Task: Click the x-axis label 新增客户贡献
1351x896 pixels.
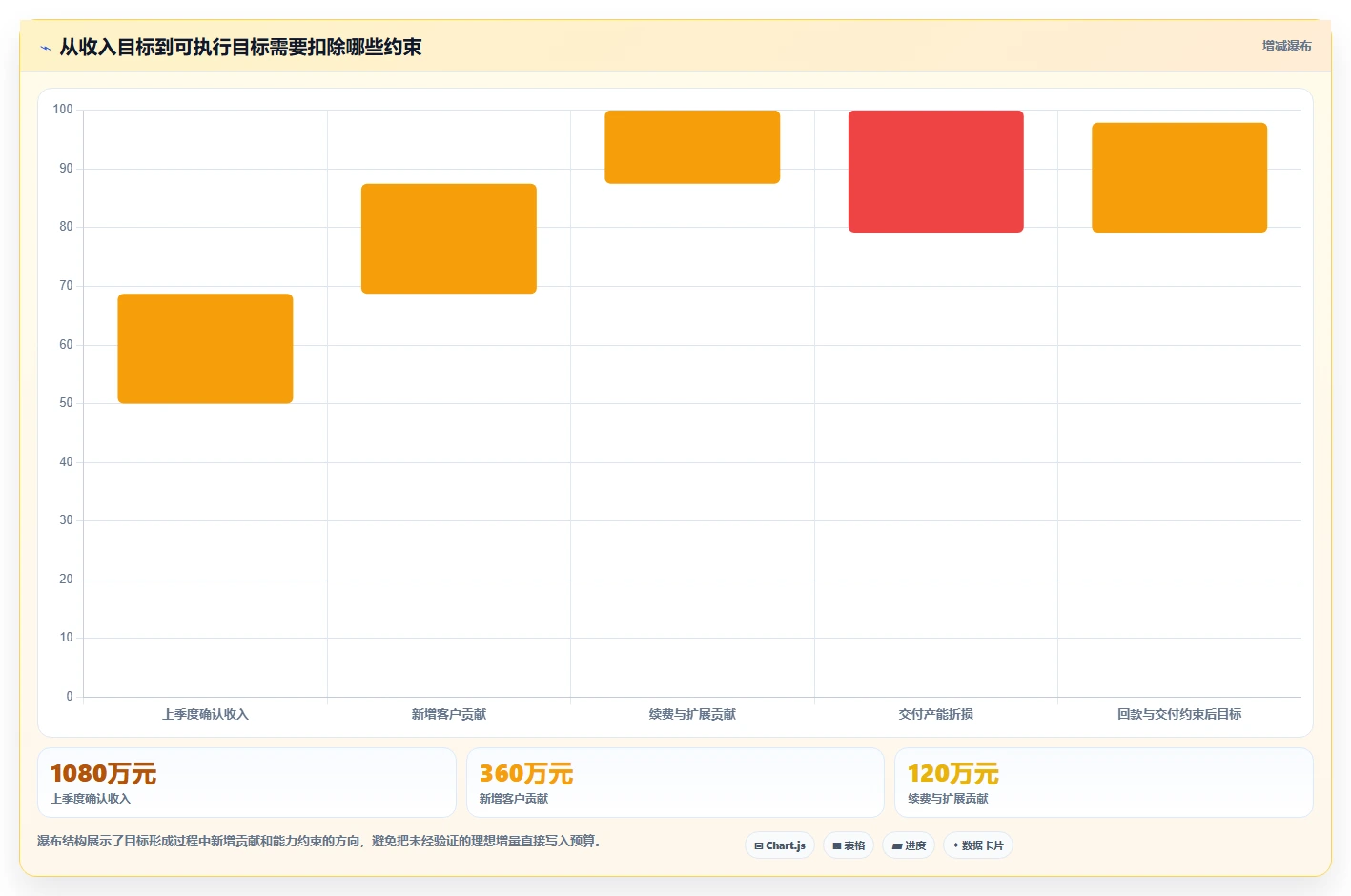Action: click(449, 714)
